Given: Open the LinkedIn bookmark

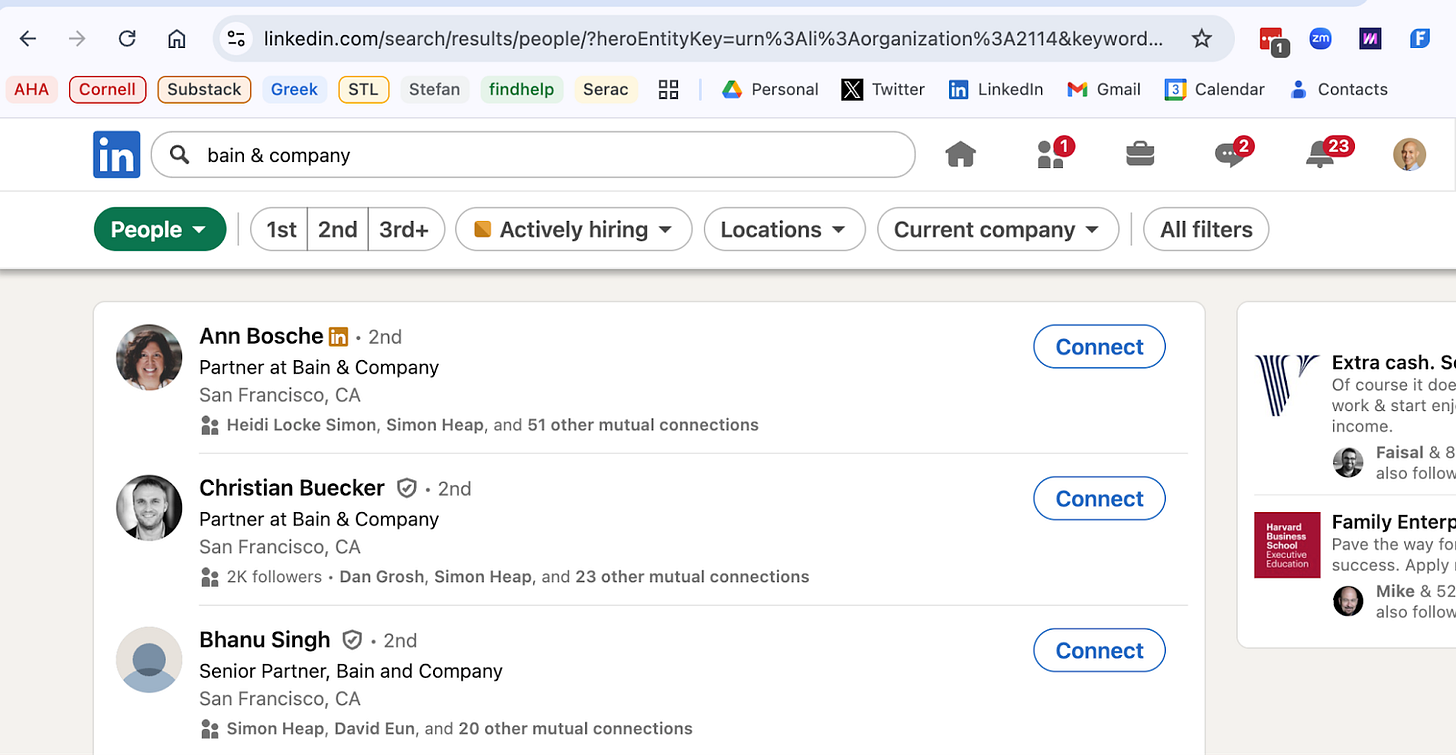Looking at the screenshot, I should click(x=996, y=89).
